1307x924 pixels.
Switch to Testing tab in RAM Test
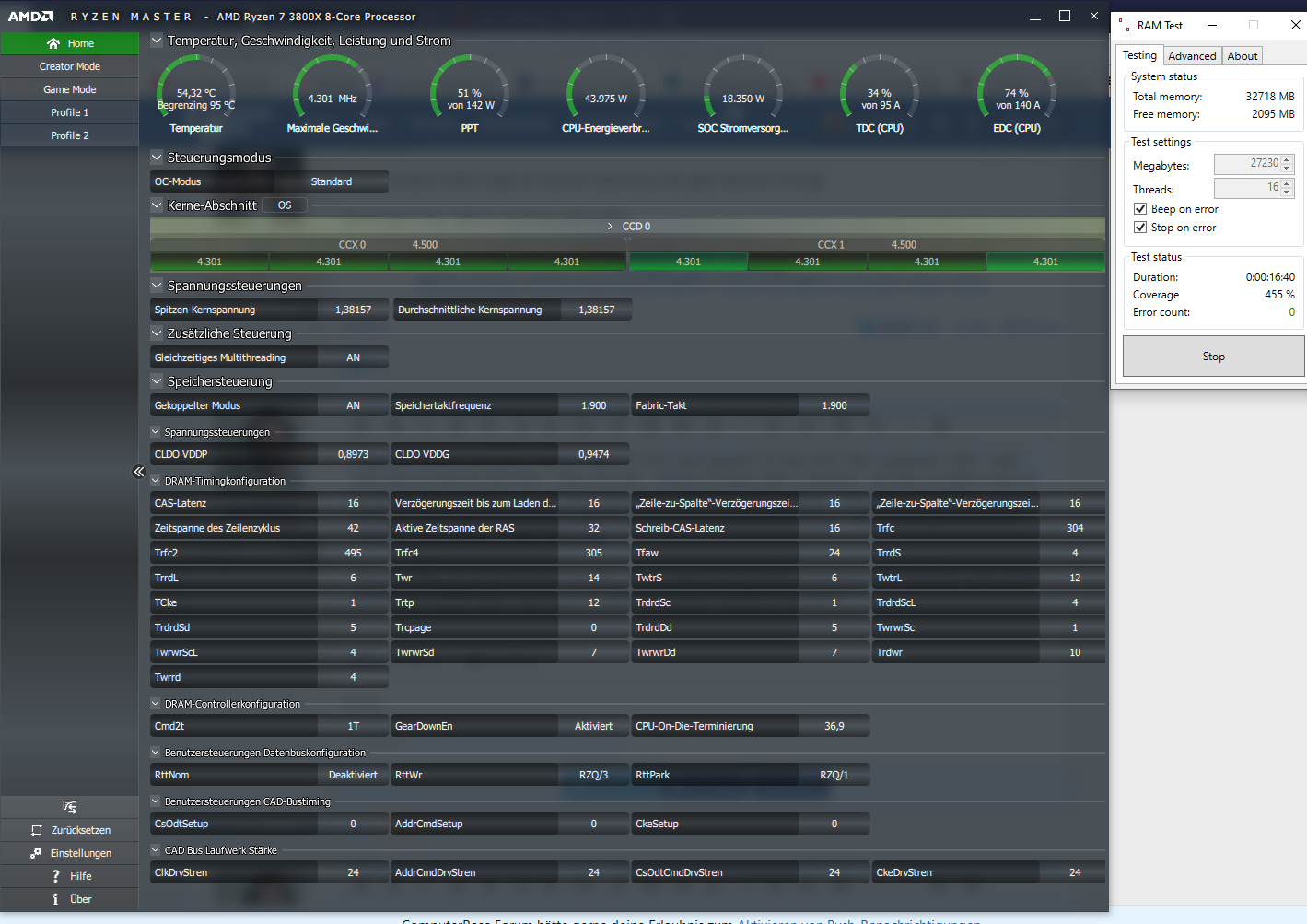click(x=1139, y=55)
